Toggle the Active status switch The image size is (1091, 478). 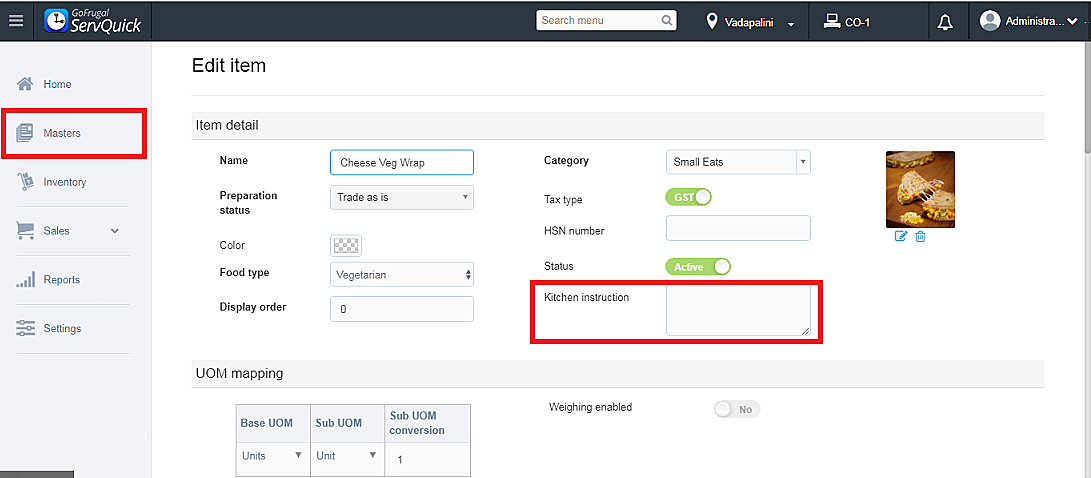tap(698, 267)
